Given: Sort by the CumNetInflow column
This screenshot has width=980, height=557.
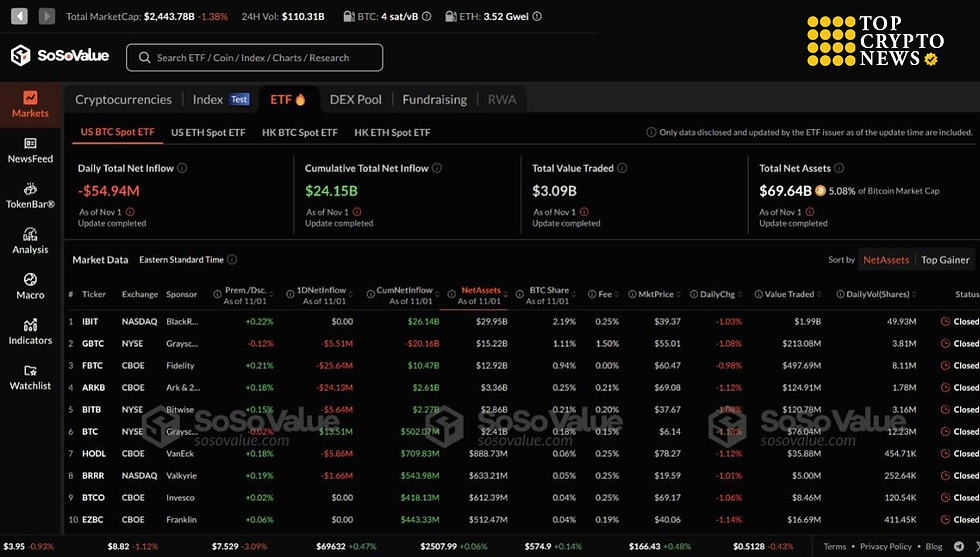Looking at the screenshot, I should click(404, 290).
